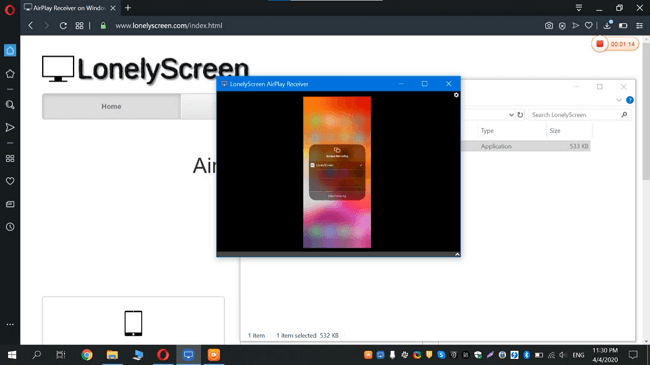Screen dimensions: 650x365
Task: Open Bluetooth tray icon
Action: point(526,355)
